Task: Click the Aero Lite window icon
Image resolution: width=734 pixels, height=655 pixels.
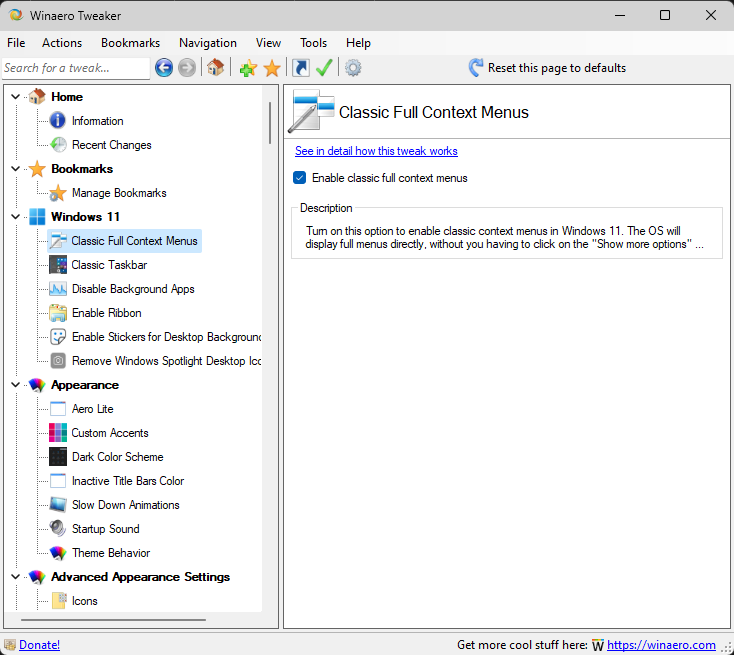Action: [x=58, y=409]
